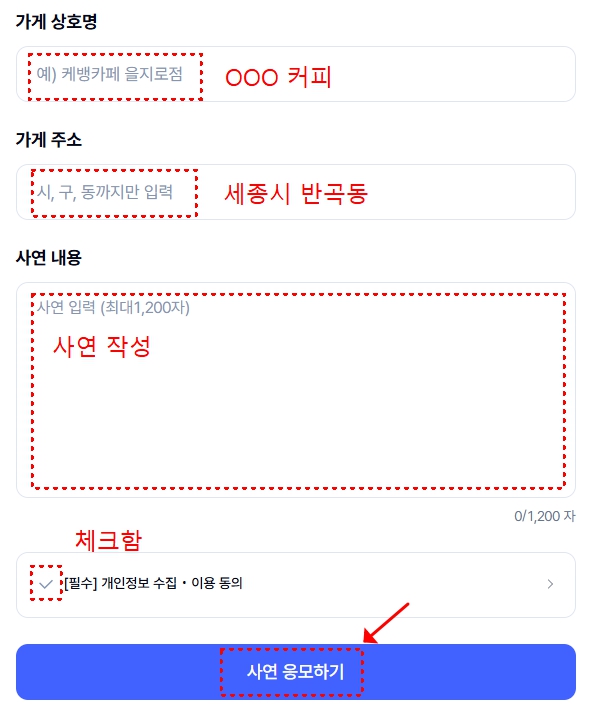
Task: Click inside the 사연 내용 text area
Action: coord(296,390)
